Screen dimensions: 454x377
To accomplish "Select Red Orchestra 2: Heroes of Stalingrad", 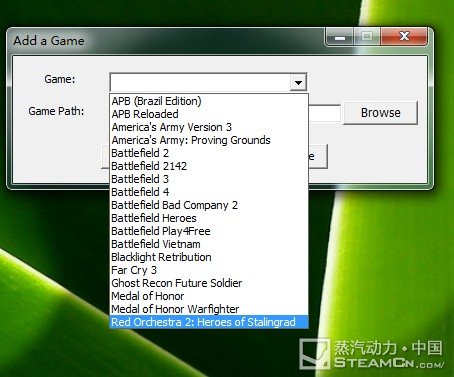I will click(209, 322).
